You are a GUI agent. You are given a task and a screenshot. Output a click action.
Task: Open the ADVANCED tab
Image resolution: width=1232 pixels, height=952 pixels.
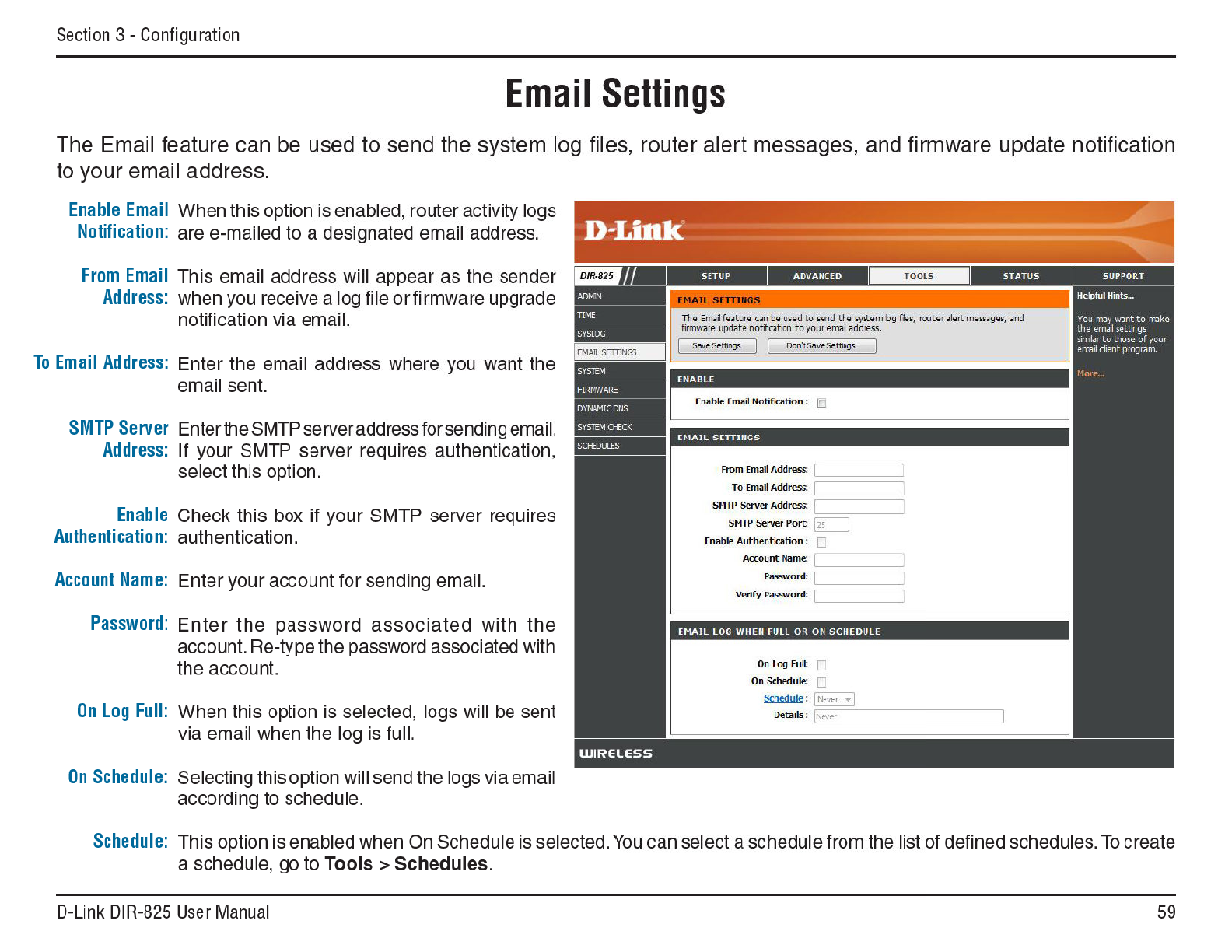click(x=817, y=276)
